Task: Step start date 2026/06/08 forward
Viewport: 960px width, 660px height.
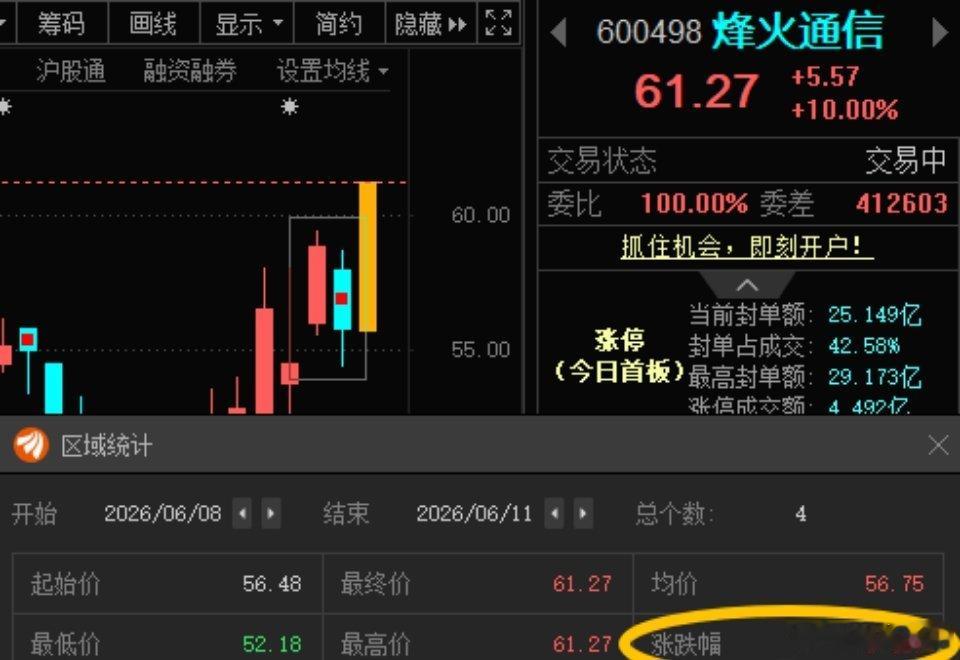Action: click(x=271, y=513)
